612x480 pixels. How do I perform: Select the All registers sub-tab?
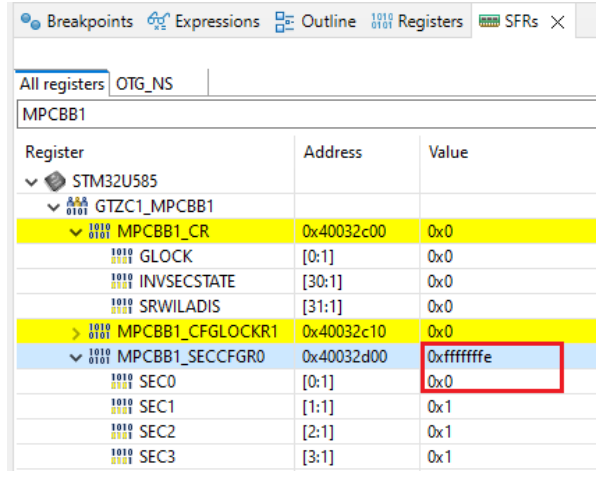tap(62, 84)
